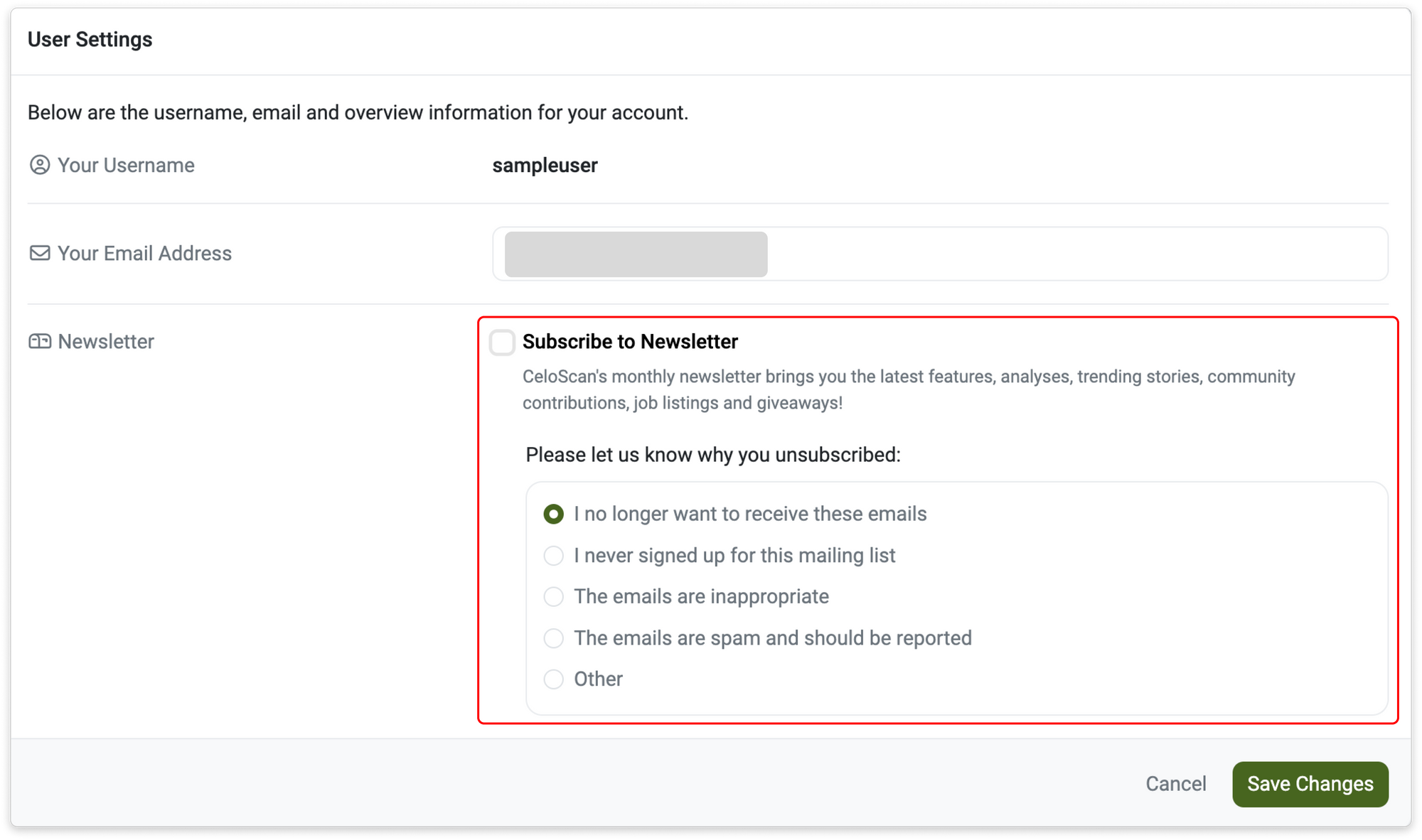Click the Save Changes button
Screen dimensions: 1422x840
click(1310, 784)
